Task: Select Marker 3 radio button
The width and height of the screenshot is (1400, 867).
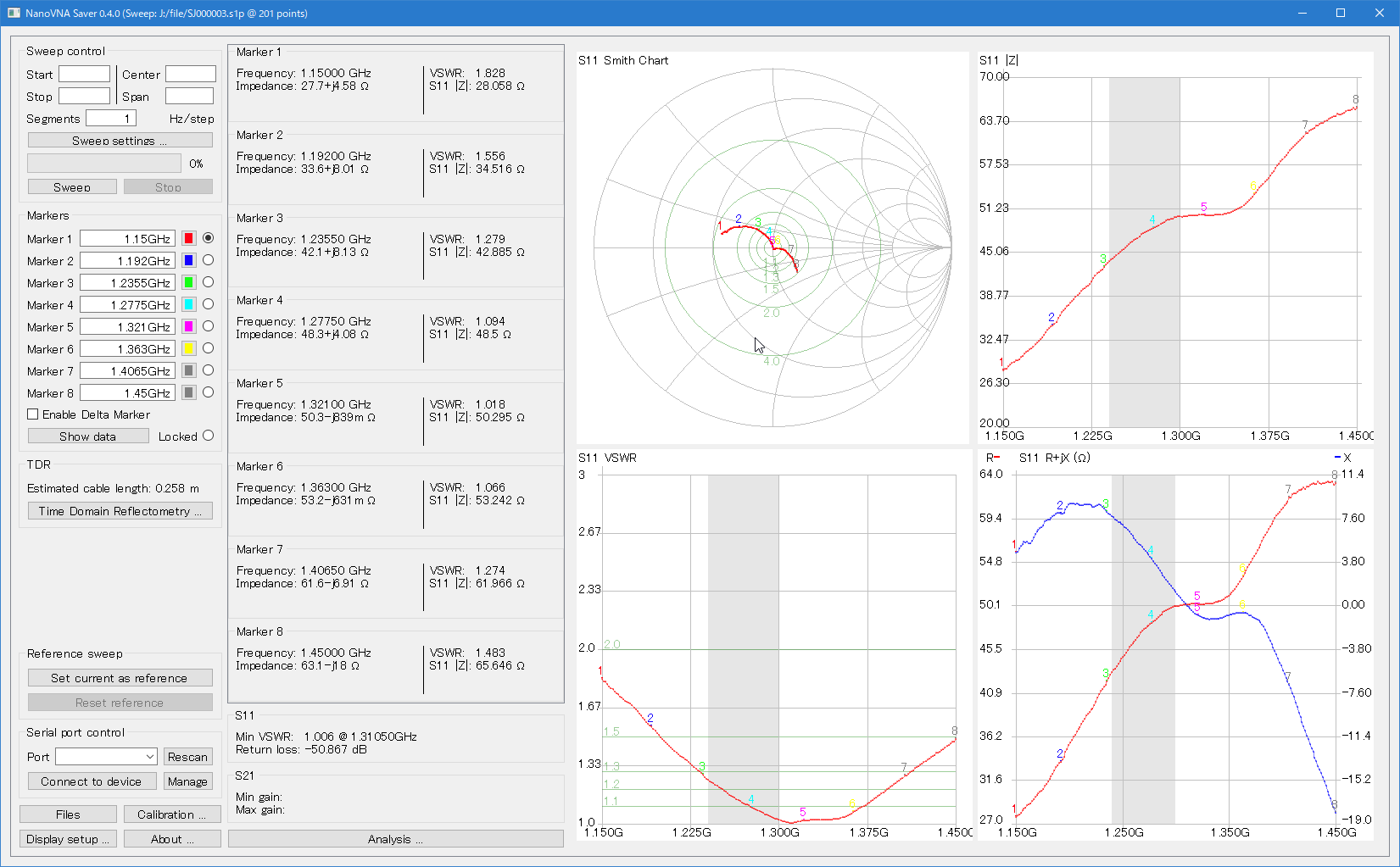Action: (208, 282)
